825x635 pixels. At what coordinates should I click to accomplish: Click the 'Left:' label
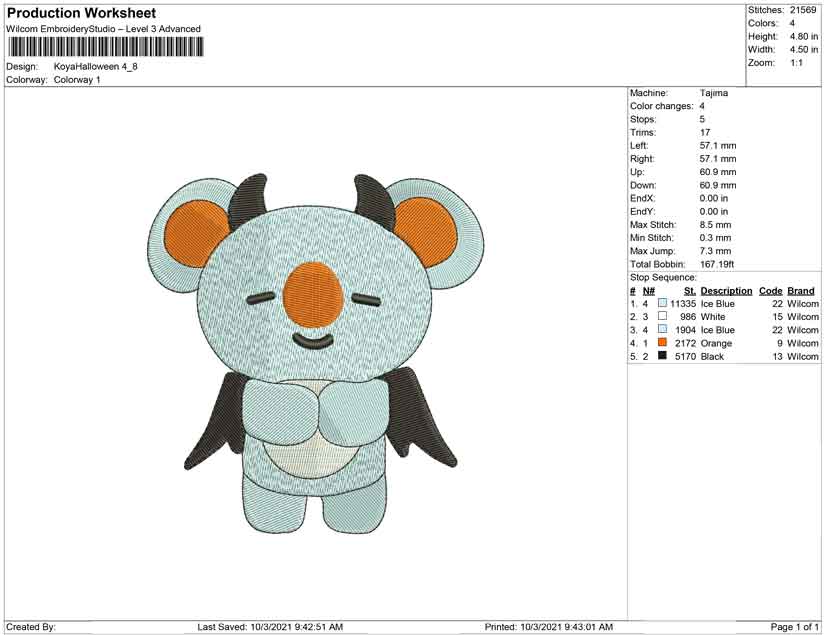coord(639,146)
